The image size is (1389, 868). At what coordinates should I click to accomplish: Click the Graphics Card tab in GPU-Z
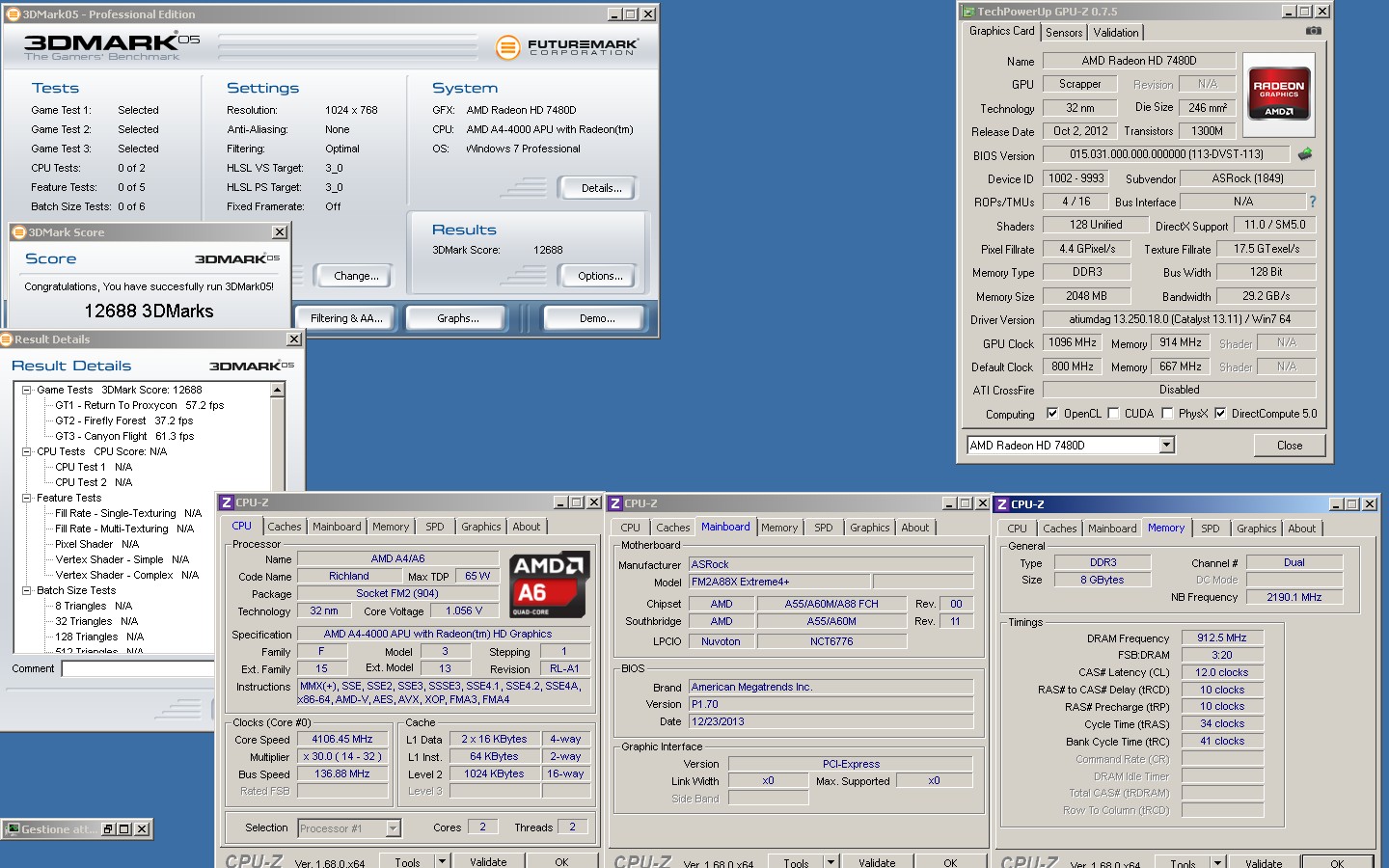pos(1001,31)
